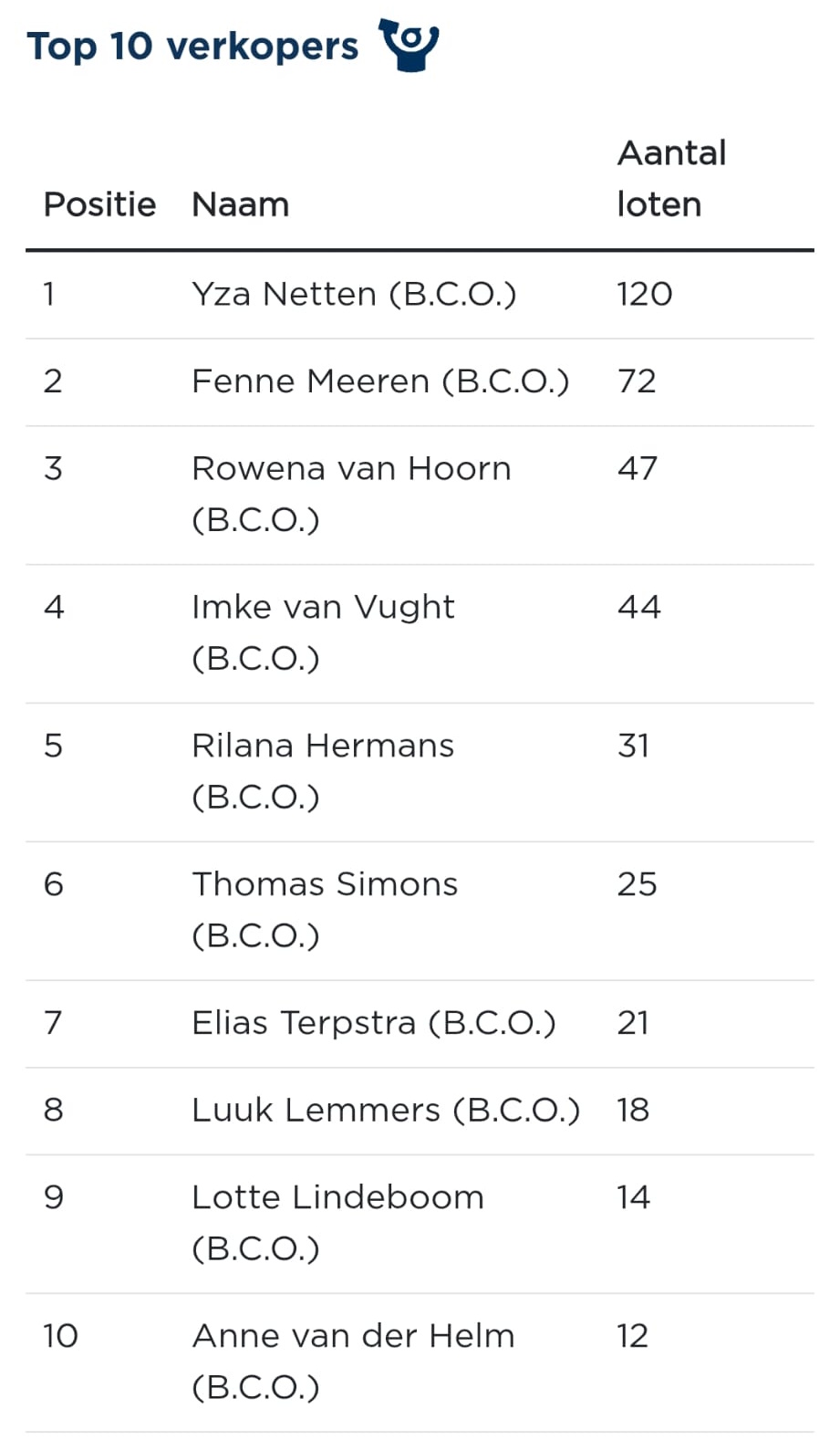The image size is (840, 1440).
Task: Select seller Yza Netten (B.C.O.)
Action: [x=354, y=294]
